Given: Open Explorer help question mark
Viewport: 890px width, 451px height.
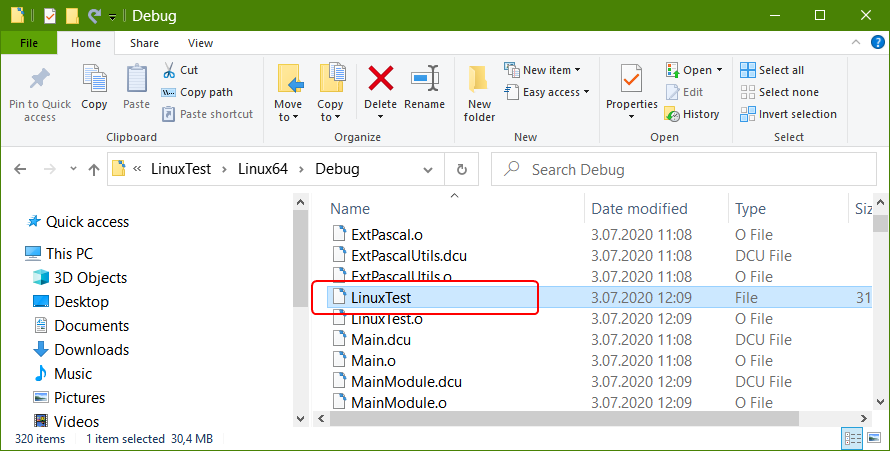Looking at the screenshot, I should pyautogui.click(x=878, y=43).
